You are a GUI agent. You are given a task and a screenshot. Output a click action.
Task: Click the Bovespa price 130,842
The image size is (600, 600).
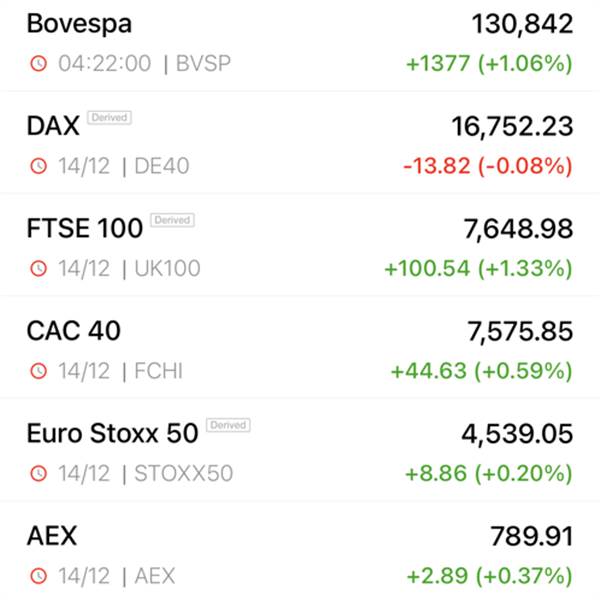pyautogui.click(x=522, y=24)
